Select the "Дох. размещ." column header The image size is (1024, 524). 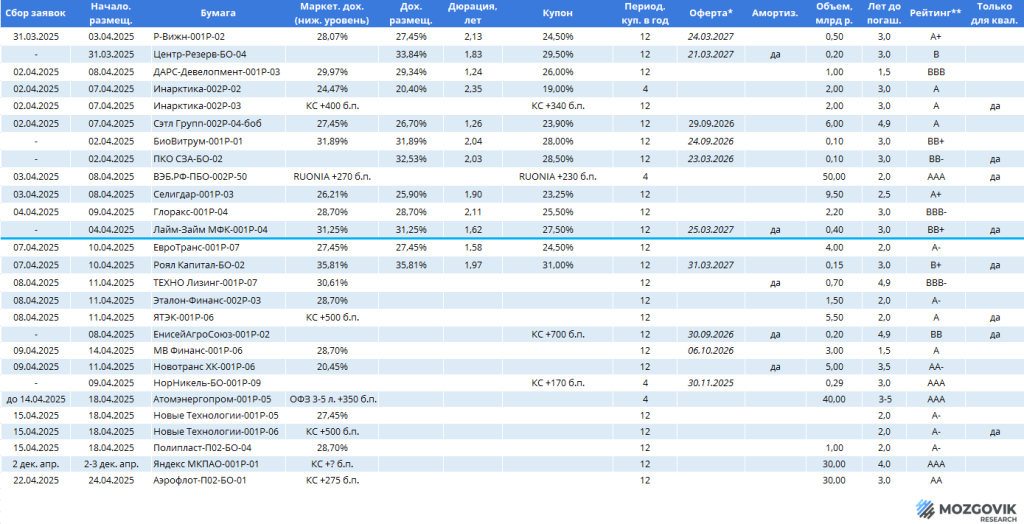[411, 13]
